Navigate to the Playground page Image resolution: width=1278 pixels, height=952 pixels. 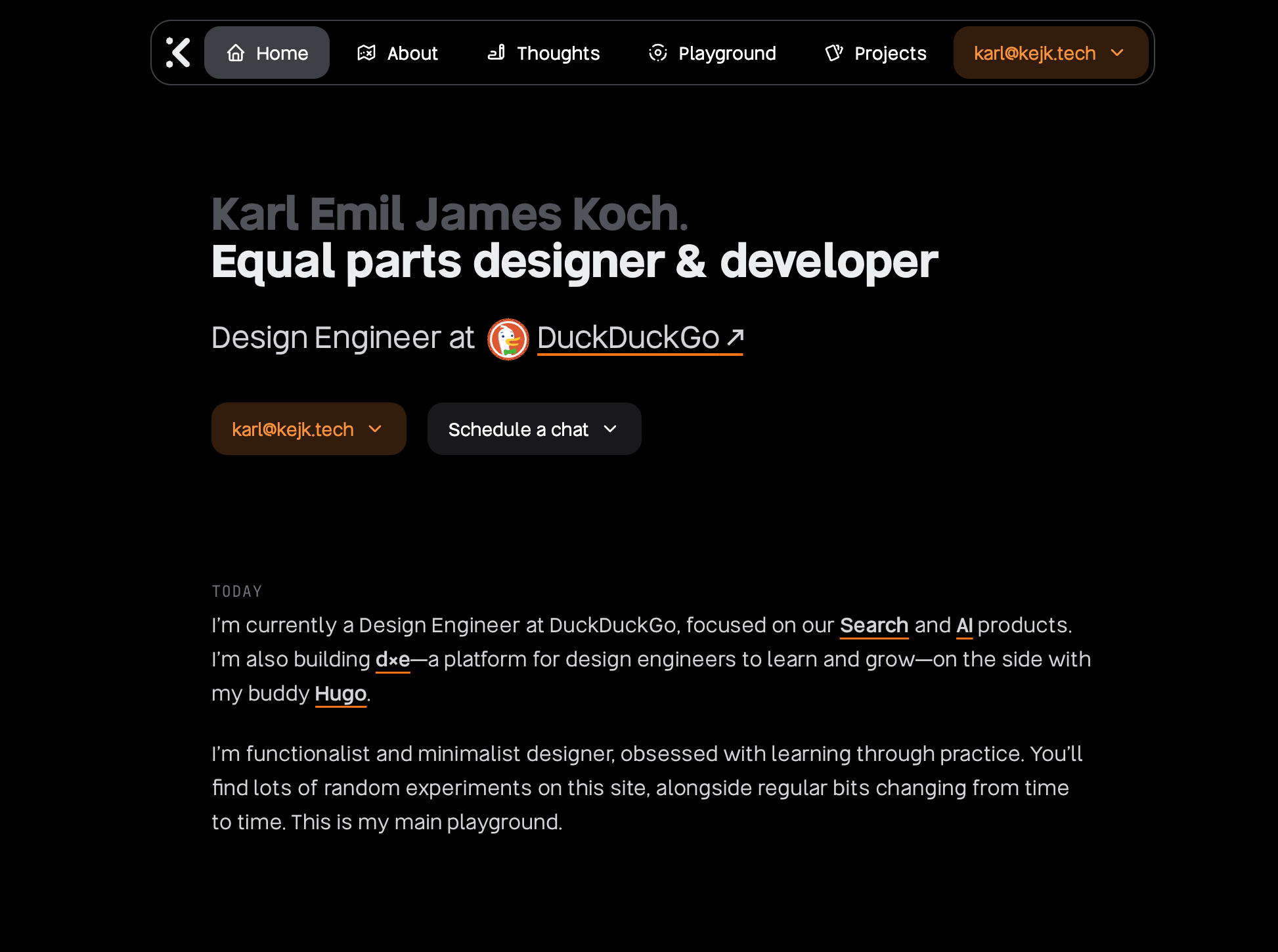point(726,53)
